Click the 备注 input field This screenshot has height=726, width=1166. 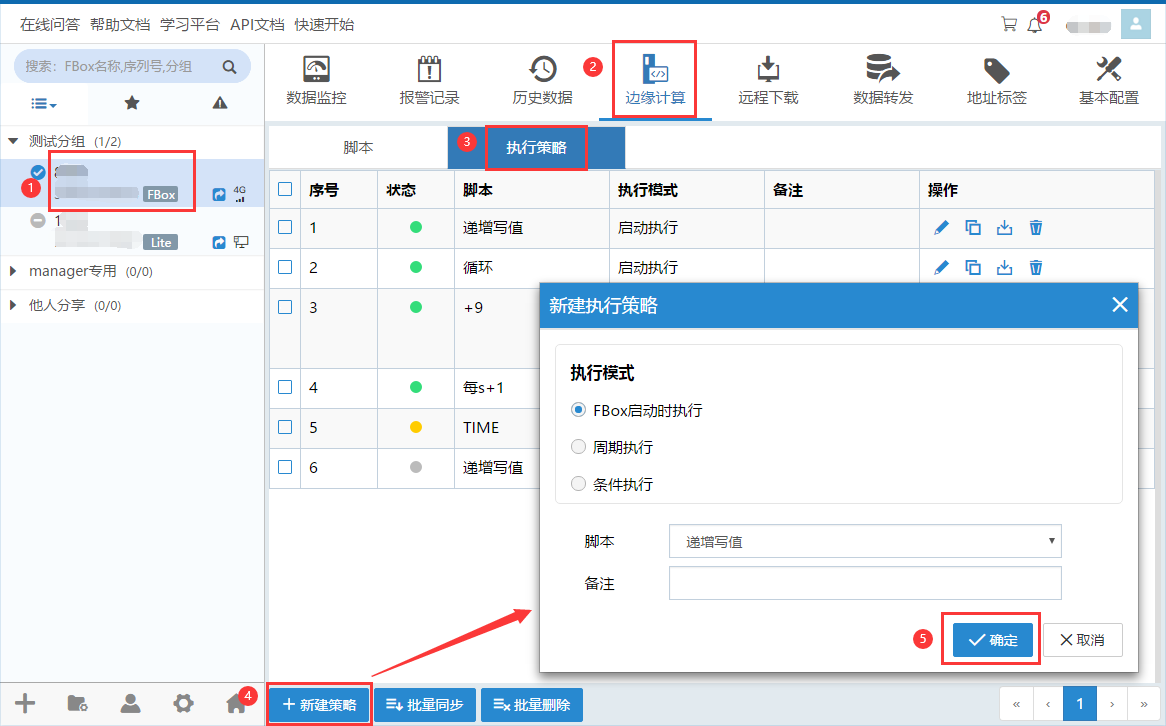[864, 583]
